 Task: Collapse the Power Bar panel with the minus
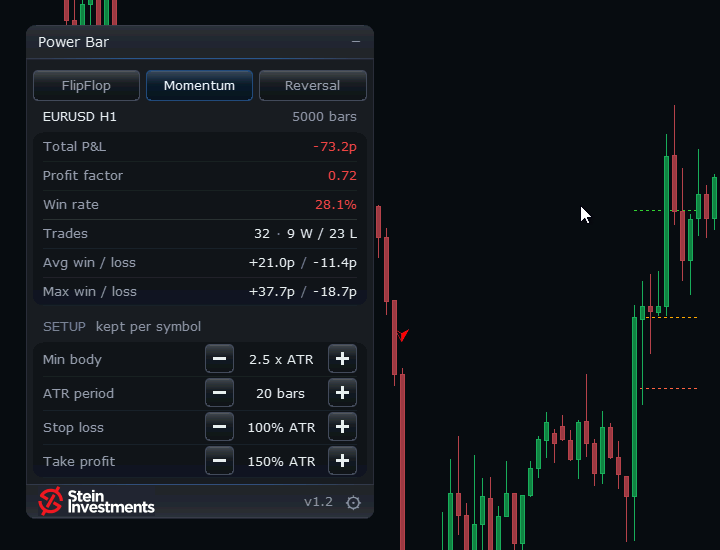pos(356,42)
